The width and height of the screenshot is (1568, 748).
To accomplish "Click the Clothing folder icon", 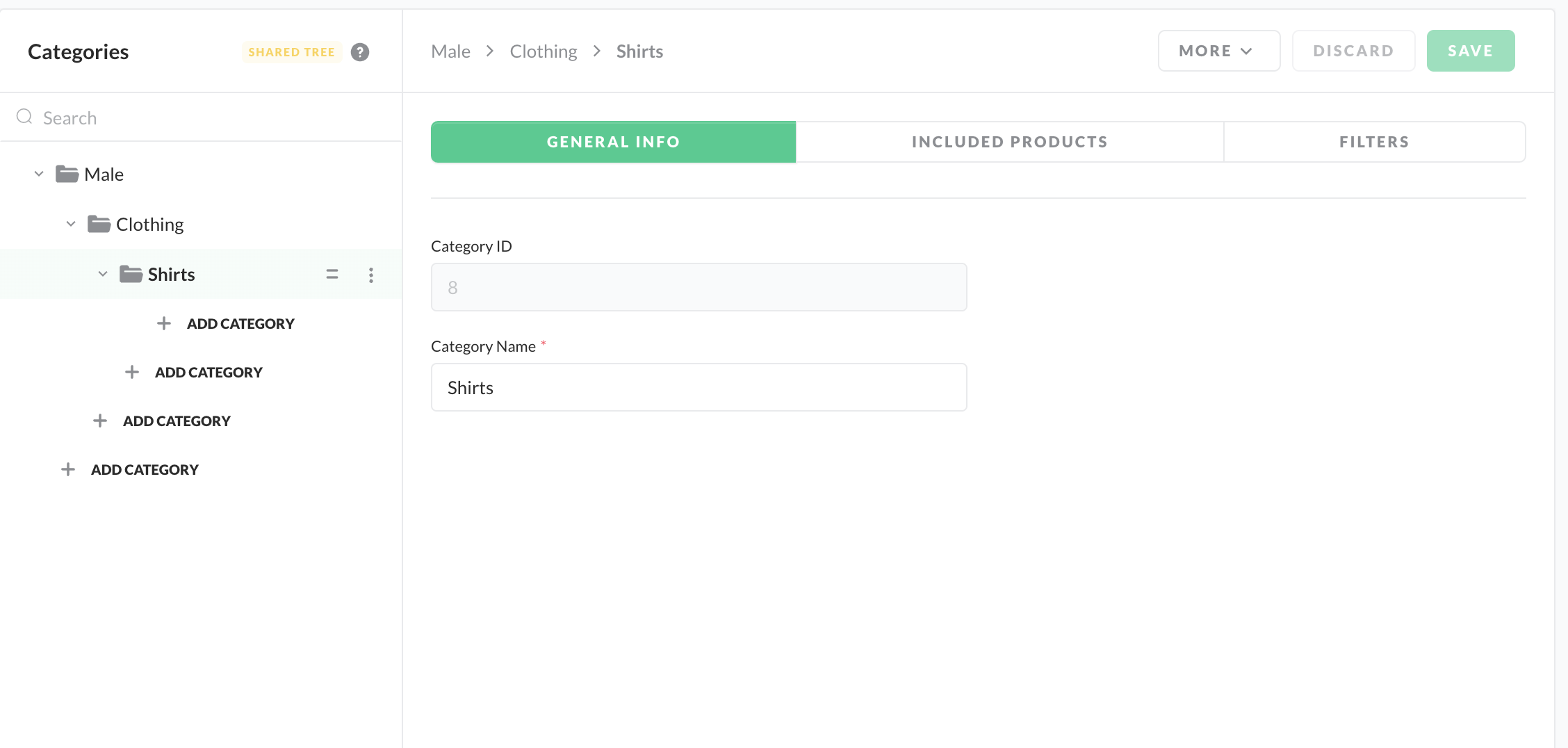I will pyautogui.click(x=99, y=224).
